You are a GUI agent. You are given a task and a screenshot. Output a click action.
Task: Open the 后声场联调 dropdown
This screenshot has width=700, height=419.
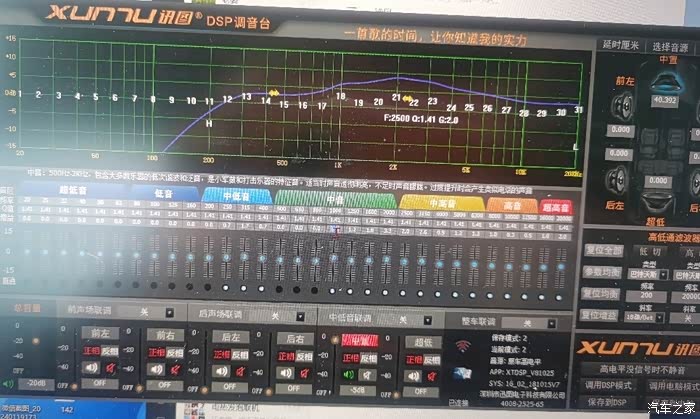point(300,316)
